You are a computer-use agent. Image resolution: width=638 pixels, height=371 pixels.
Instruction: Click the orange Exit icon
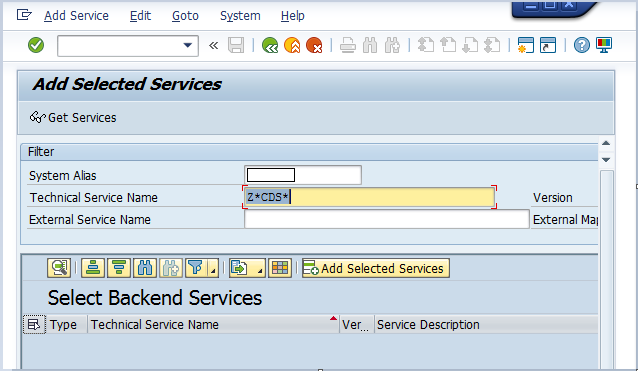tap(292, 45)
